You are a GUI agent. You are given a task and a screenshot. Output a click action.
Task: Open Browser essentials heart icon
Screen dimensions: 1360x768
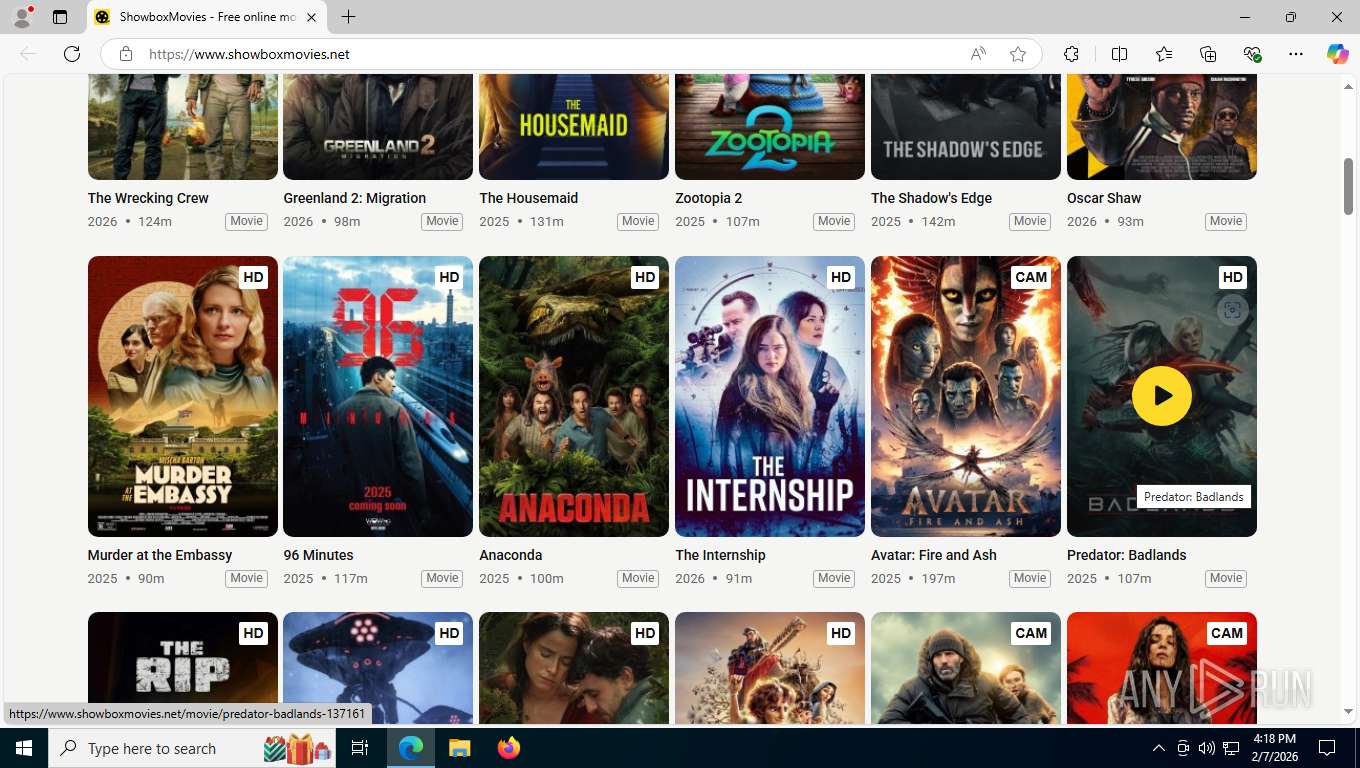(1252, 54)
